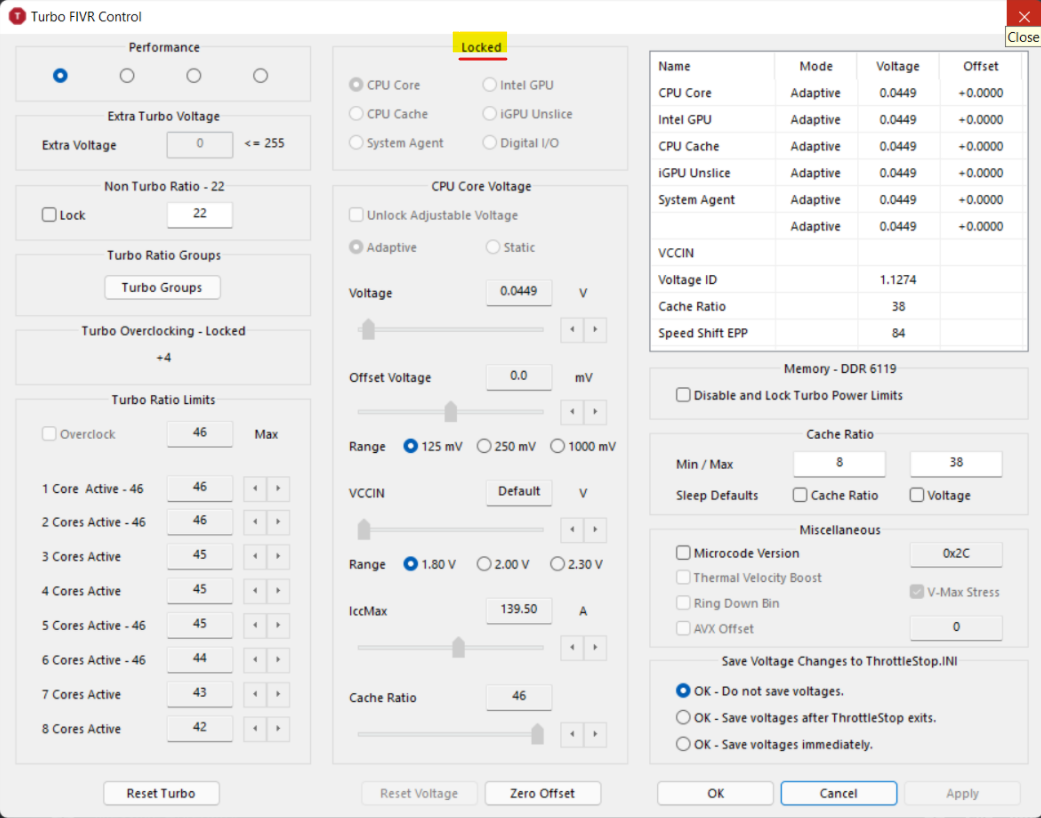Increase 5 Cores Active ratio with right arrow
The width and height of the screenshot is (1041, 818).
278,625
